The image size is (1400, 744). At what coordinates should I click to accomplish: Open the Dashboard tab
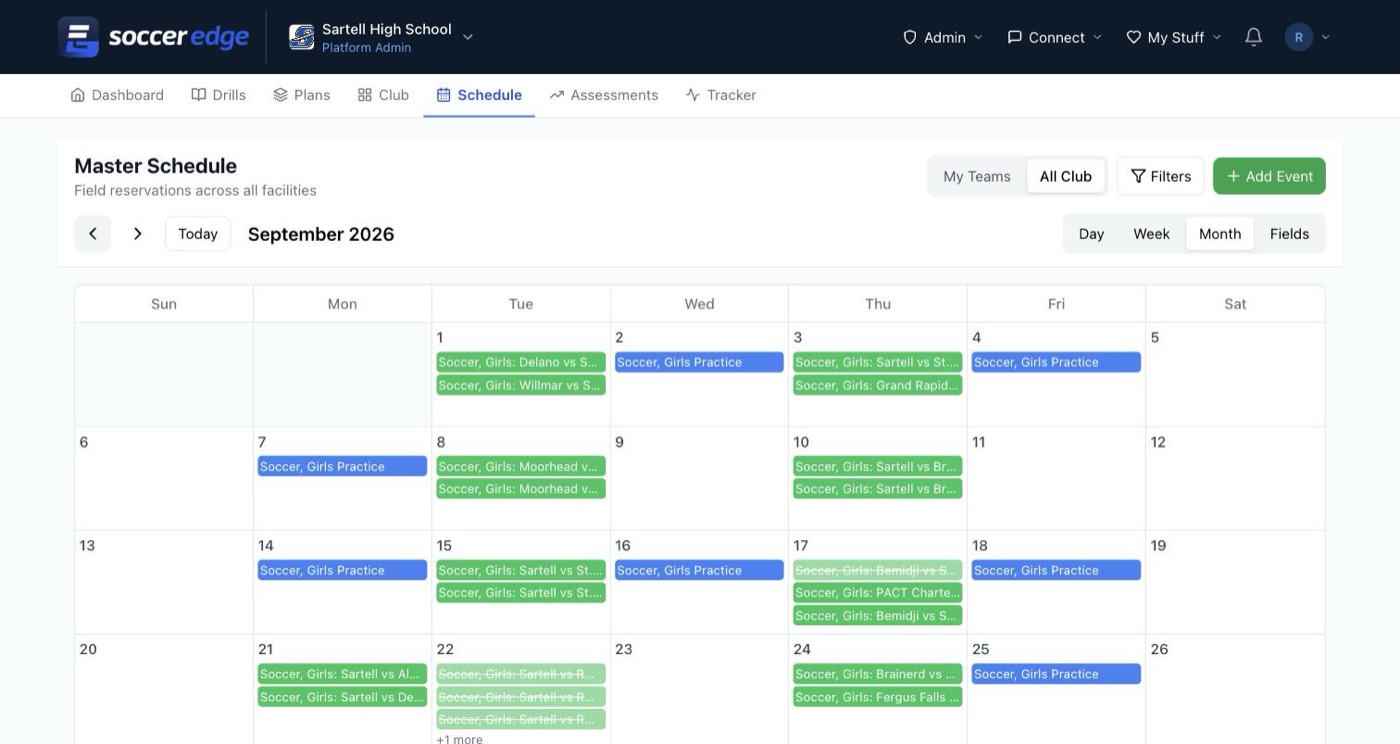117,95
